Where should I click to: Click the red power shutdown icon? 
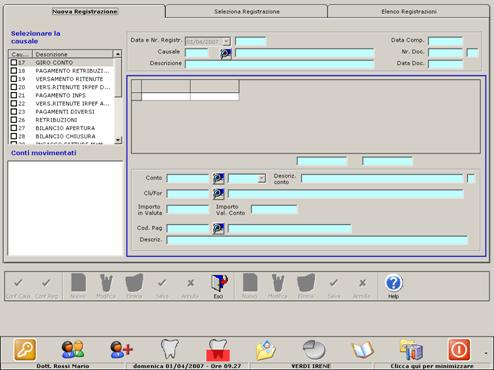pos(459,349)
